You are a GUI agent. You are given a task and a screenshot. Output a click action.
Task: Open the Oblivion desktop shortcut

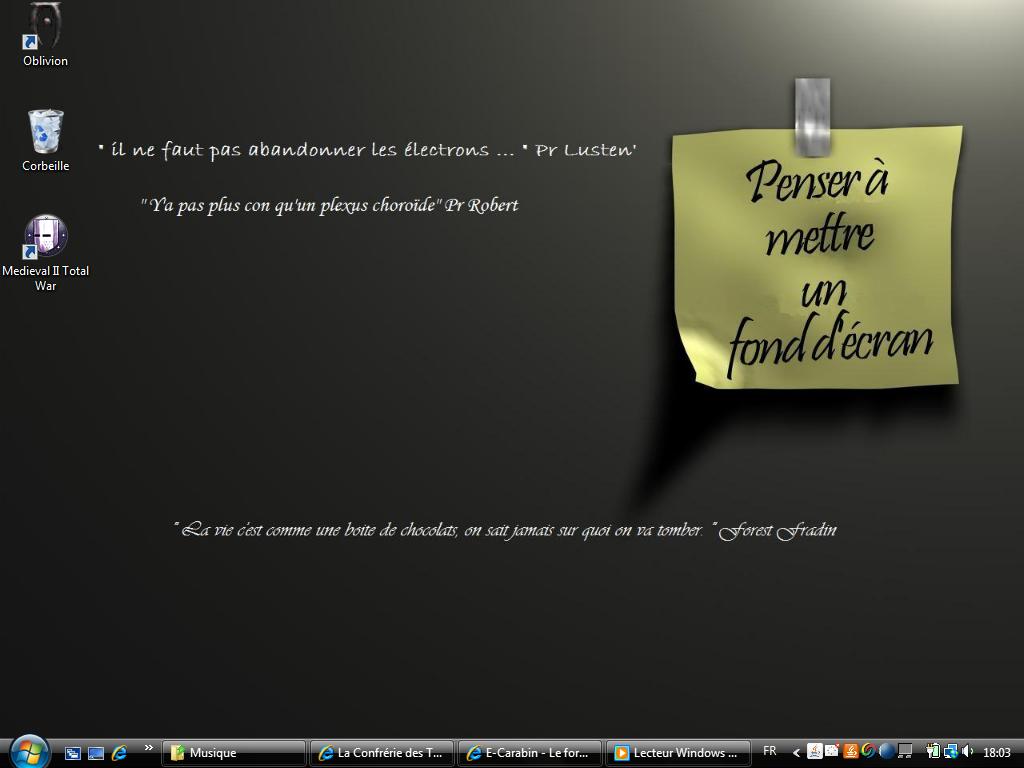45,30
